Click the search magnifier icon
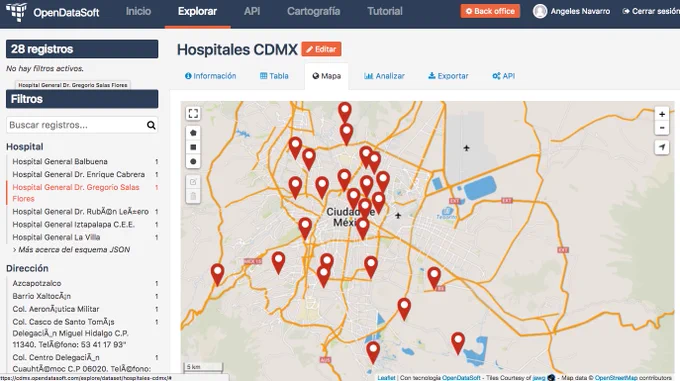680x381 pixels. 151,125
